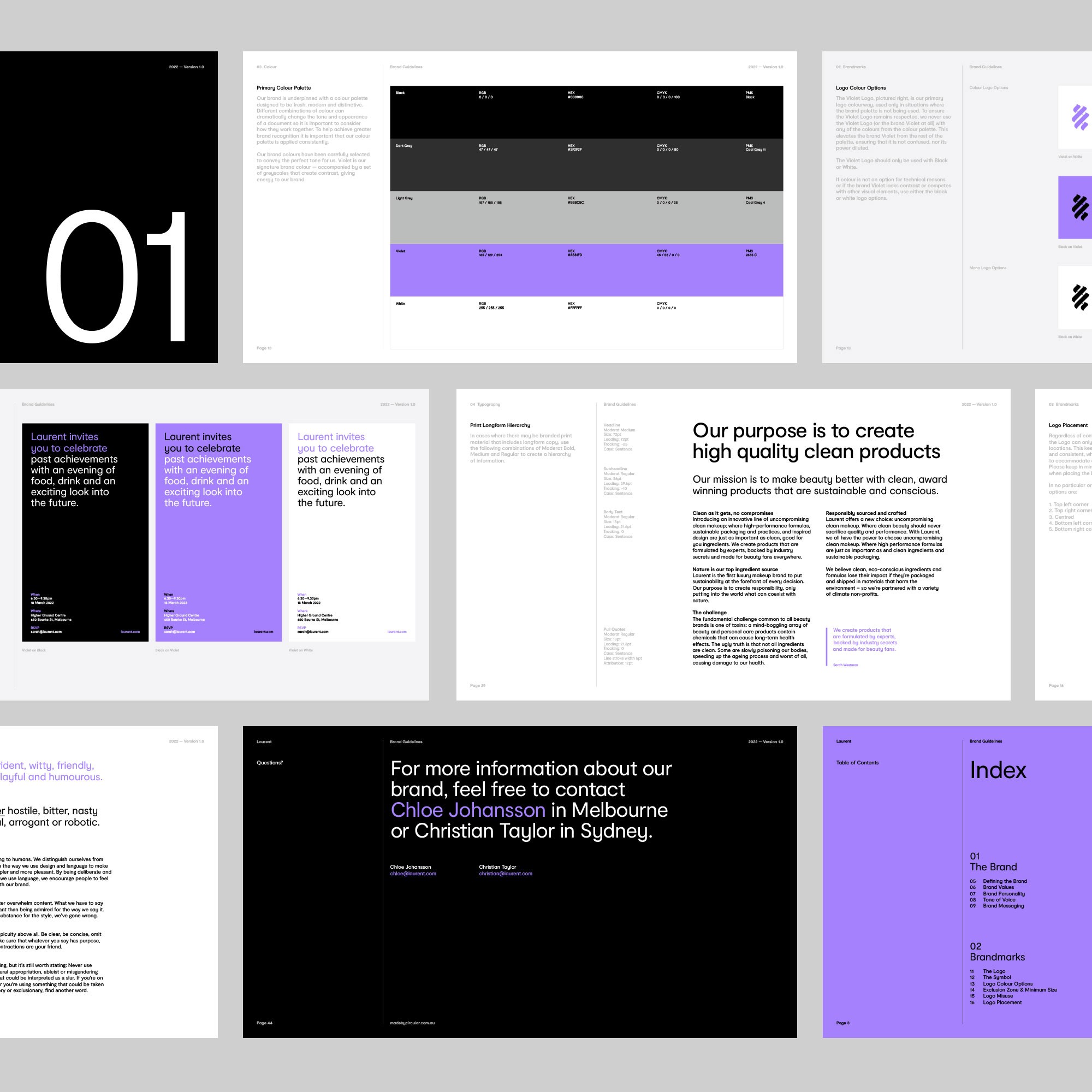Click 'PMS 2665 C' in the Violet row
This screenshot has height=1092, width=1092.
point(751,253)
